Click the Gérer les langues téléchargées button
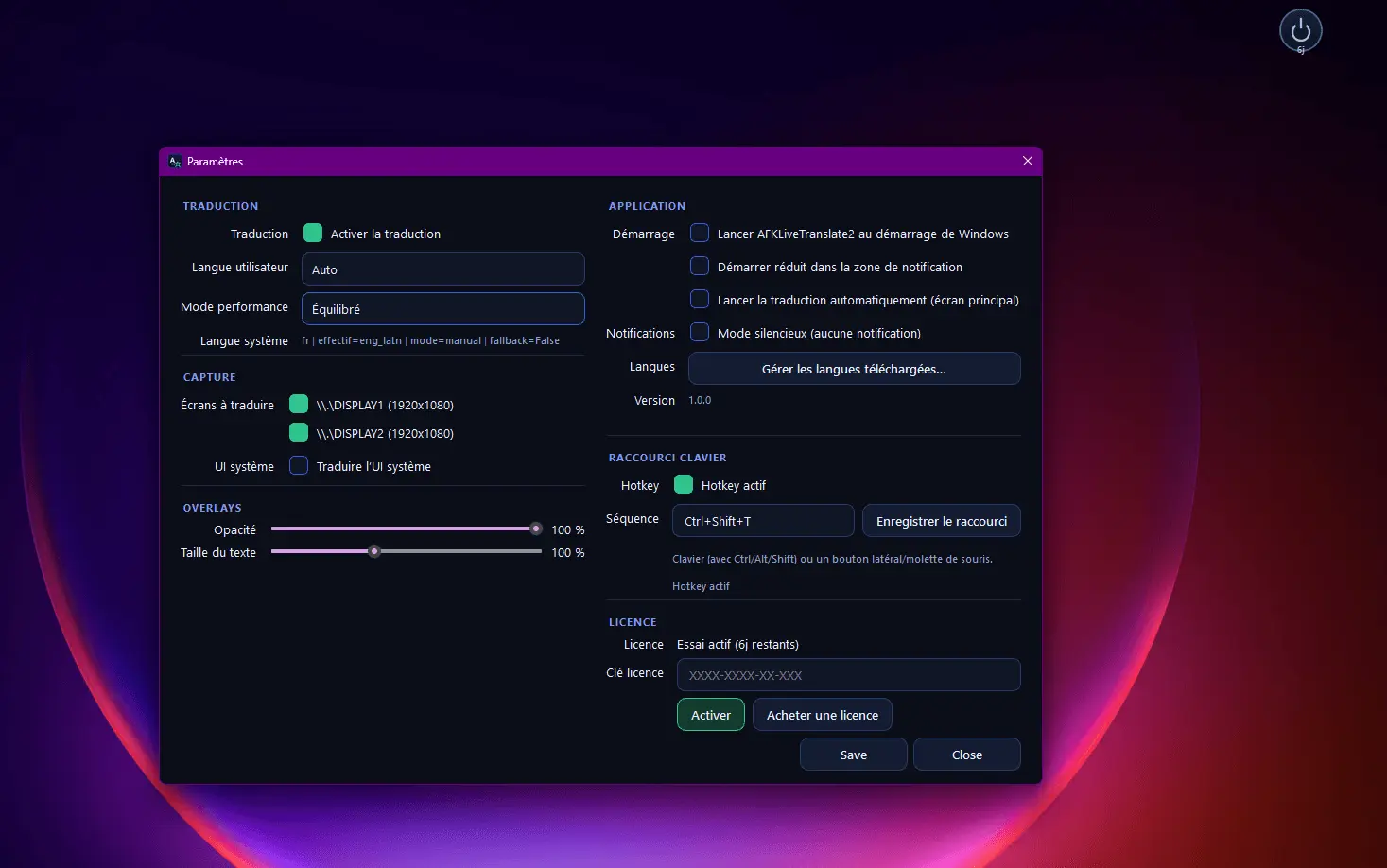 pos(855,369)
